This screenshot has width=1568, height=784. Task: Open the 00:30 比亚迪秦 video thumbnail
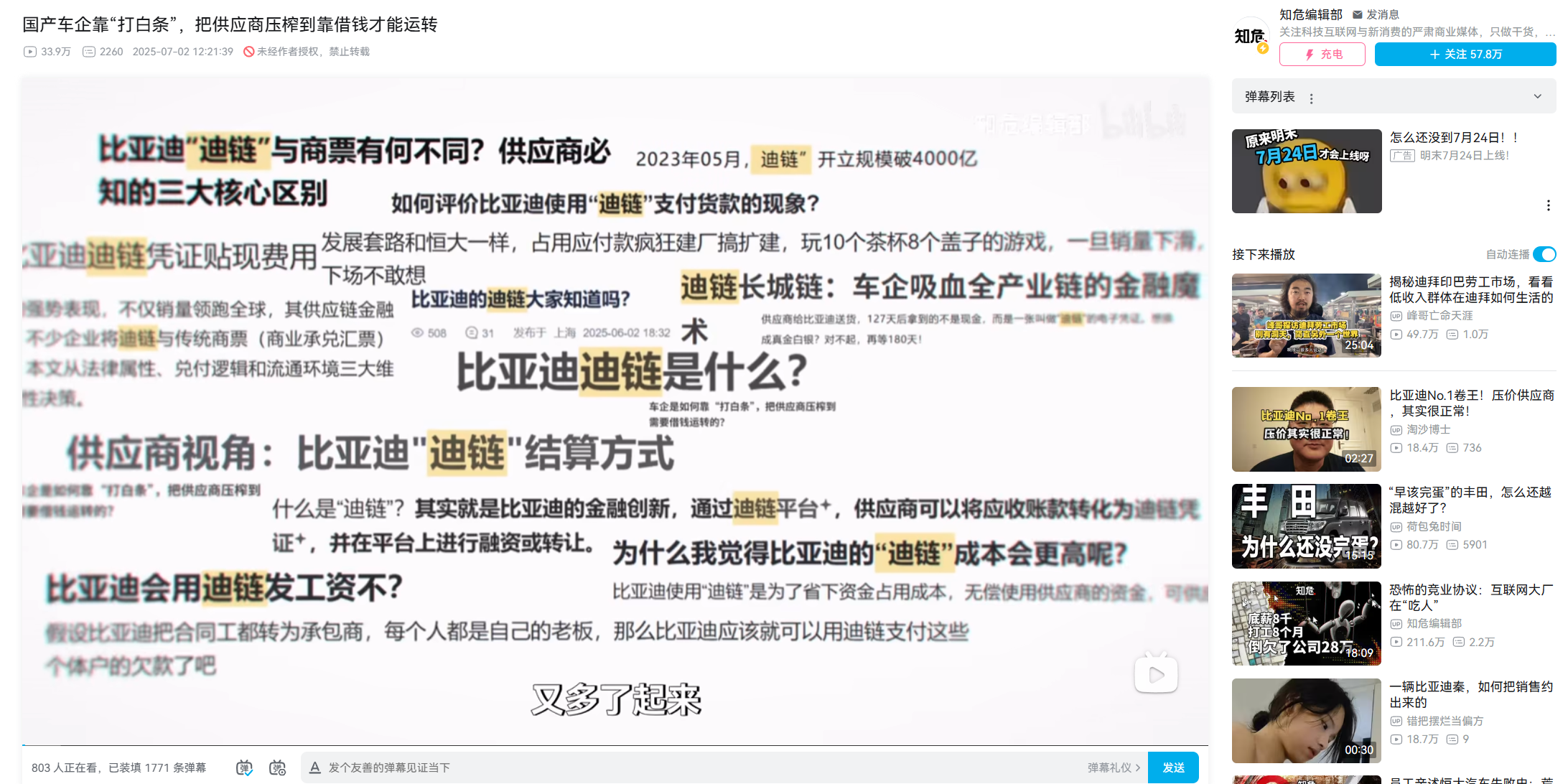pos(1307,721)
